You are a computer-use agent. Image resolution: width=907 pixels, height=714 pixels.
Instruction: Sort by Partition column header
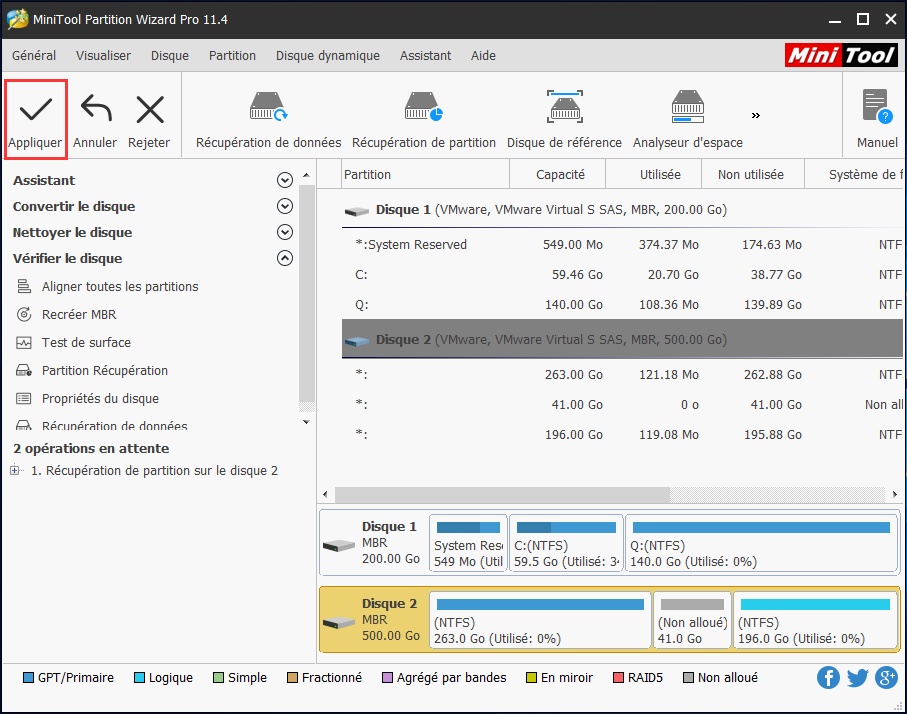[425, 175]
